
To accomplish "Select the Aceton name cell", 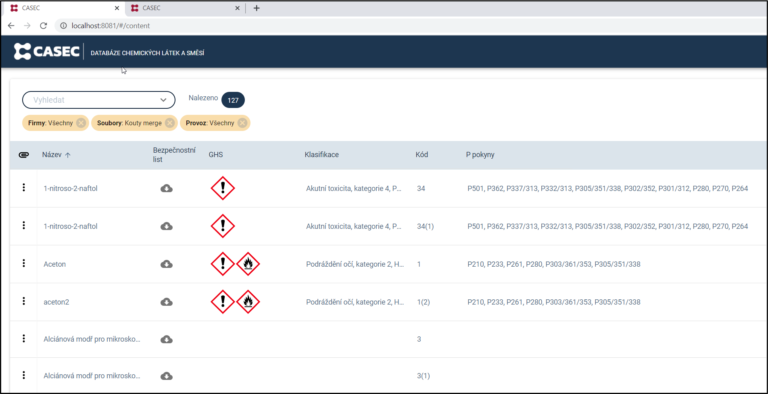I will pos(54,264).
